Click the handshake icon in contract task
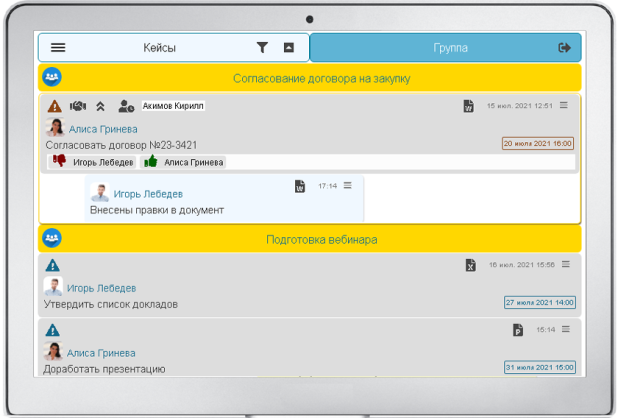Viewport: 618px width, 418px height. click(78, 106)
